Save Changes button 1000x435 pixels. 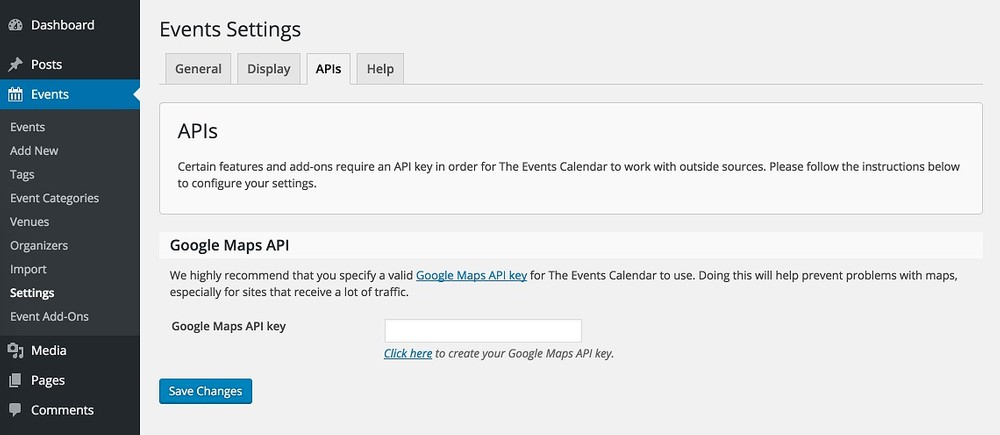[205, 391]
